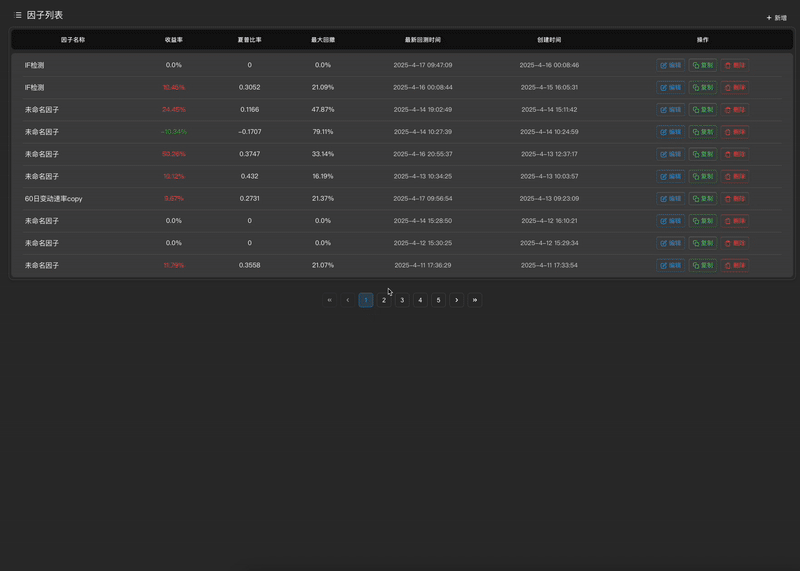Edit the IF检测 row with Sharpe 0.3052
This screenshot has width=800, height=571.
pyautogui.click(x=670, y=87)
